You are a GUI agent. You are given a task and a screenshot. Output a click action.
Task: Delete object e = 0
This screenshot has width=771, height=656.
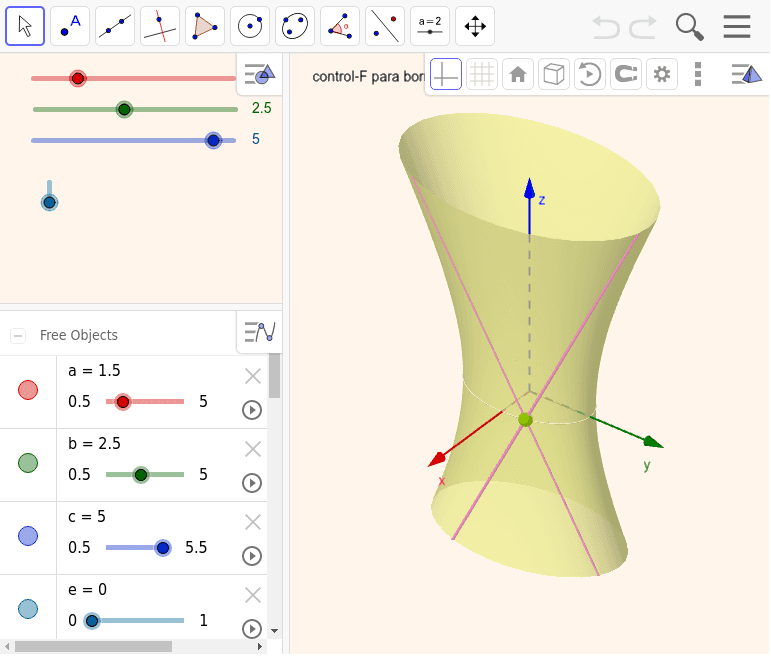pyautogui.click(x=253, y=596)
